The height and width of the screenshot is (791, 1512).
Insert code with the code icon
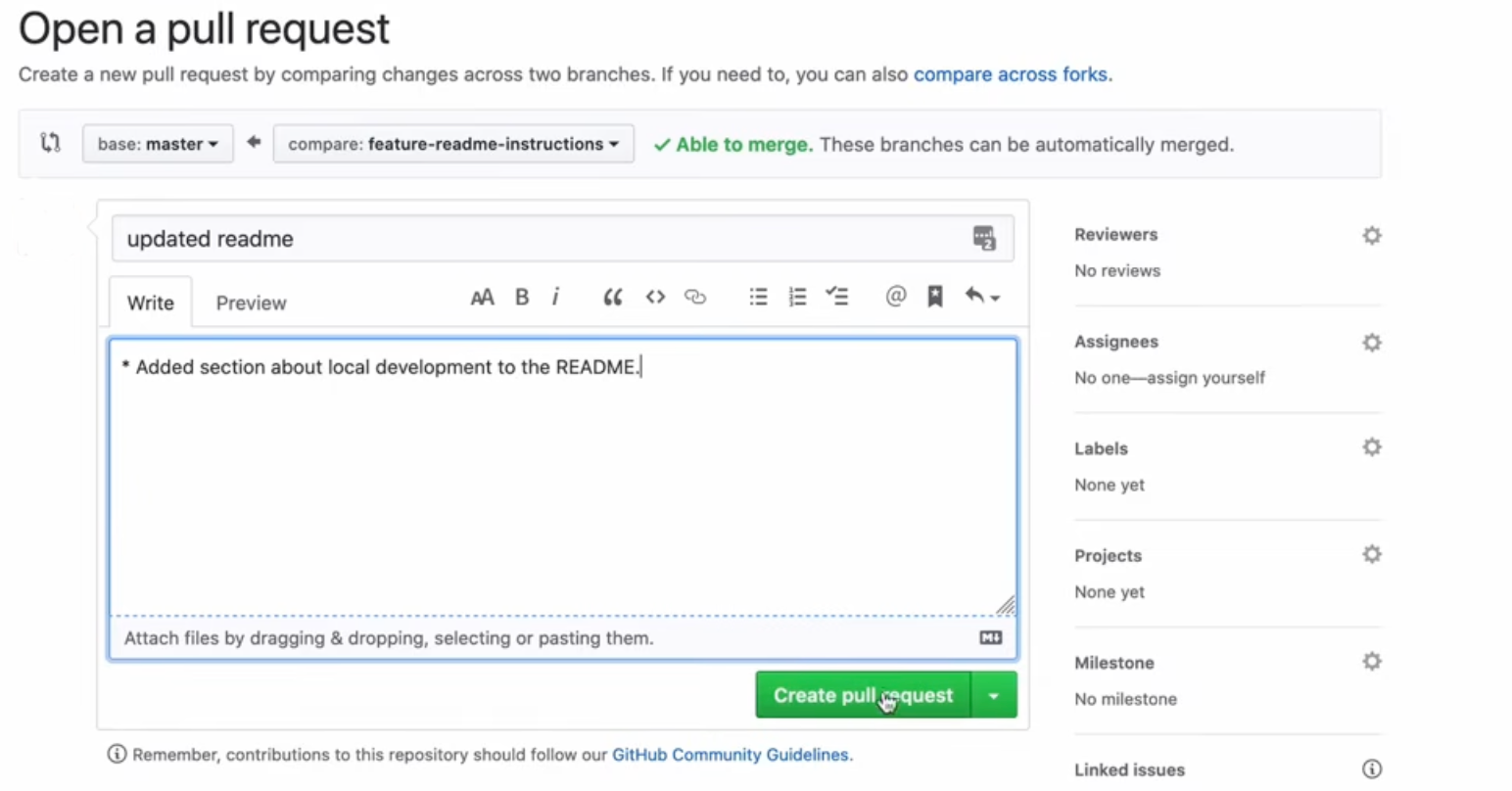pos(655,298)
